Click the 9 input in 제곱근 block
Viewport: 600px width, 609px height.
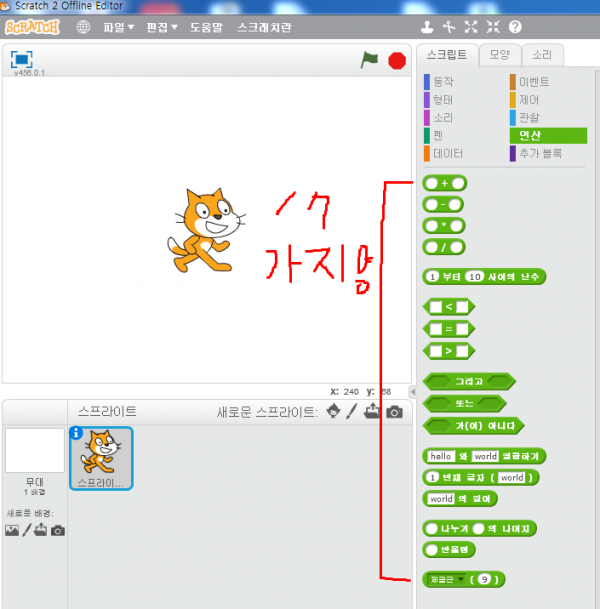[x=484, y=579]
